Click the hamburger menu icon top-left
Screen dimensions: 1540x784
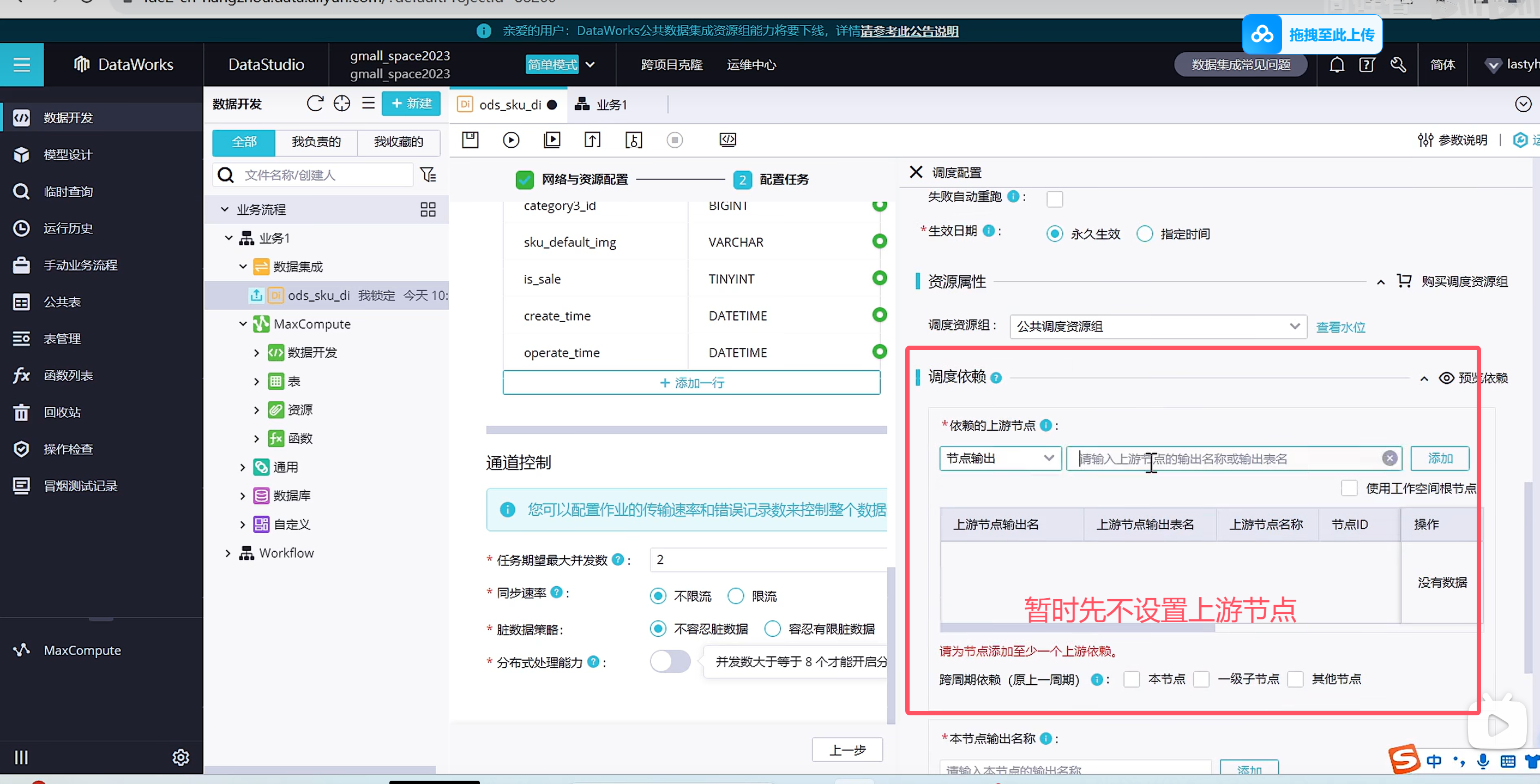pos(21,64)
